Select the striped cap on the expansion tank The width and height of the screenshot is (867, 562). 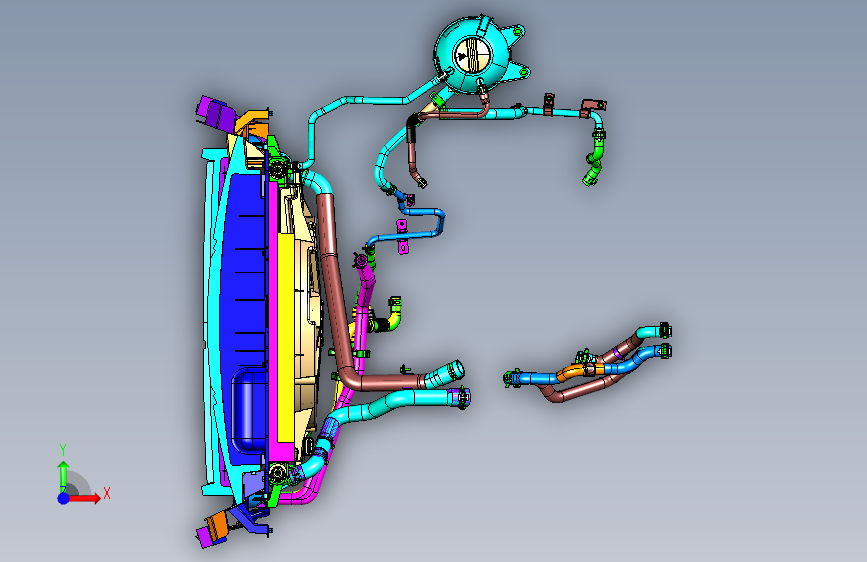pyautogui.click(x=472, y=55)
